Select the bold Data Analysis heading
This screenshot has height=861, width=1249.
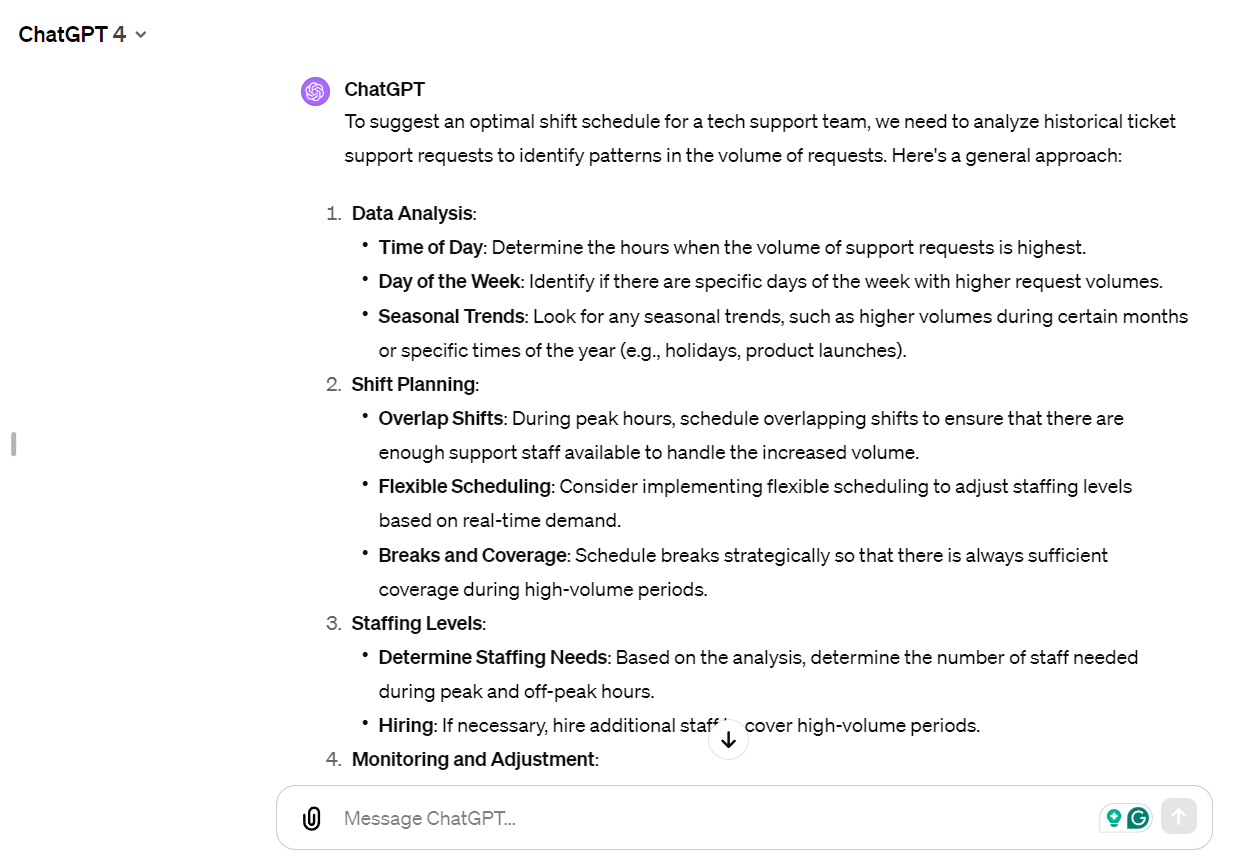click(x=412, y=213)
